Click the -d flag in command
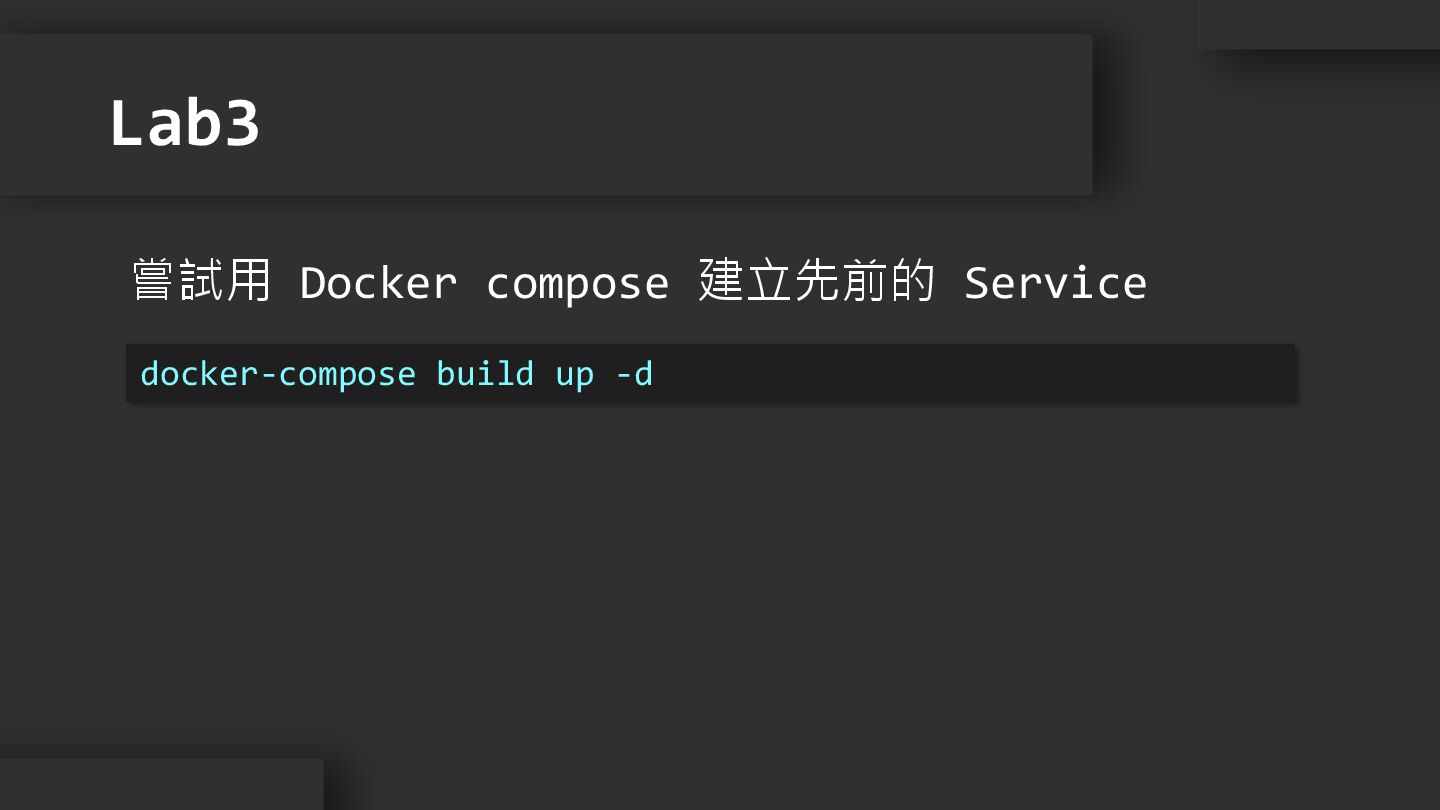Viewport: 1440px width, 810px height. click(x=634, y=374)
